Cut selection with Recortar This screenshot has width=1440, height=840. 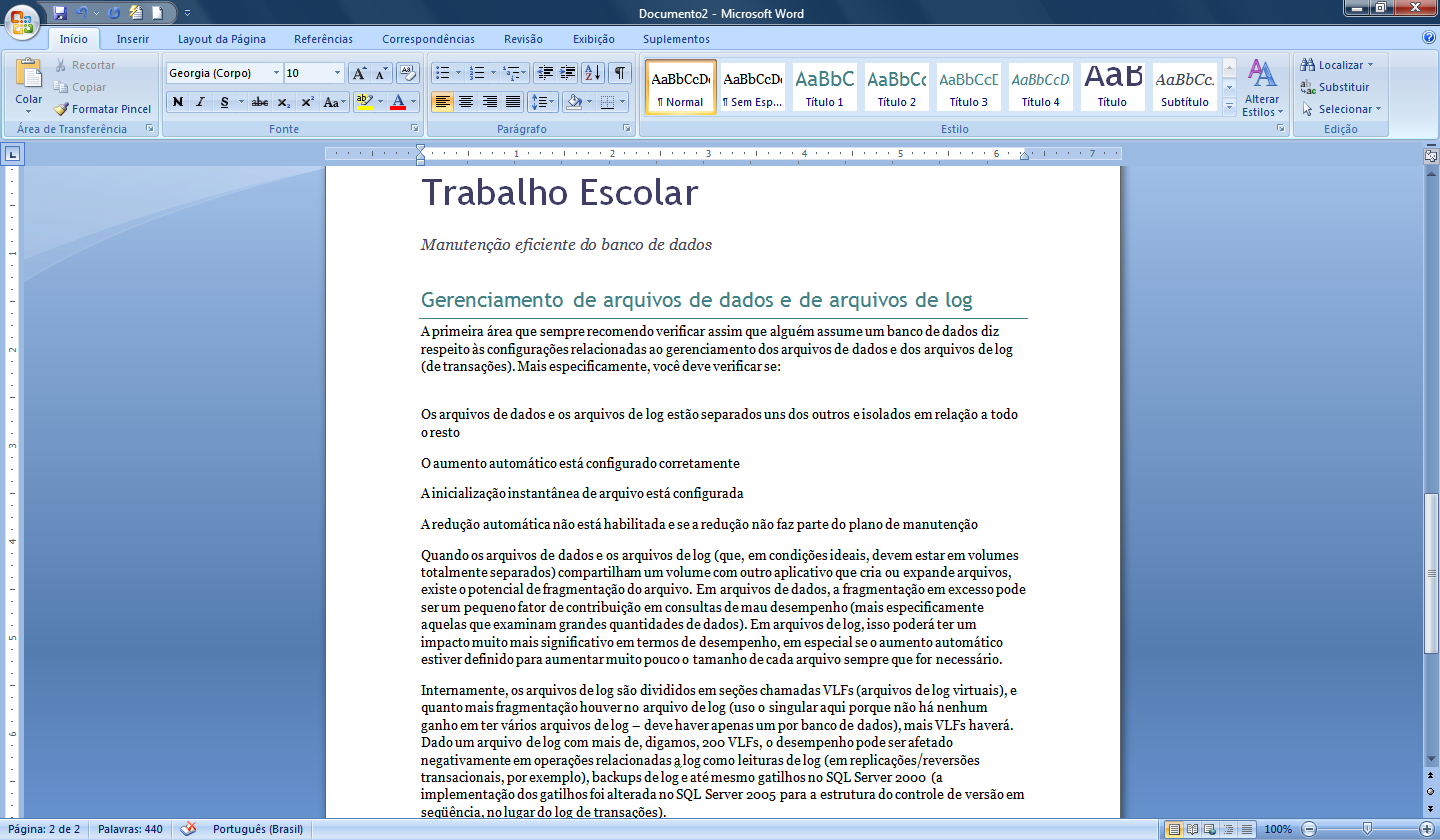85,65
